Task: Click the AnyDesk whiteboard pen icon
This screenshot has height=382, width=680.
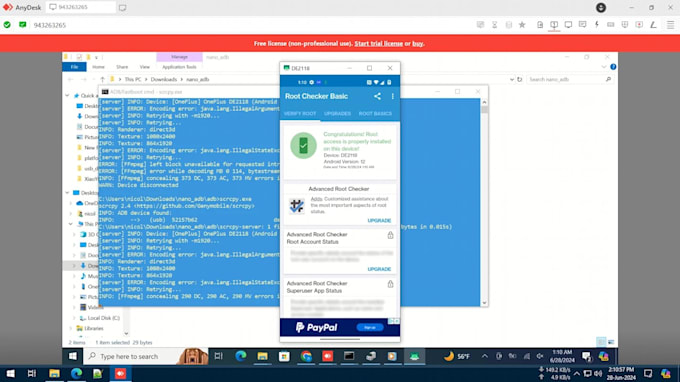Action: (653, 25)
